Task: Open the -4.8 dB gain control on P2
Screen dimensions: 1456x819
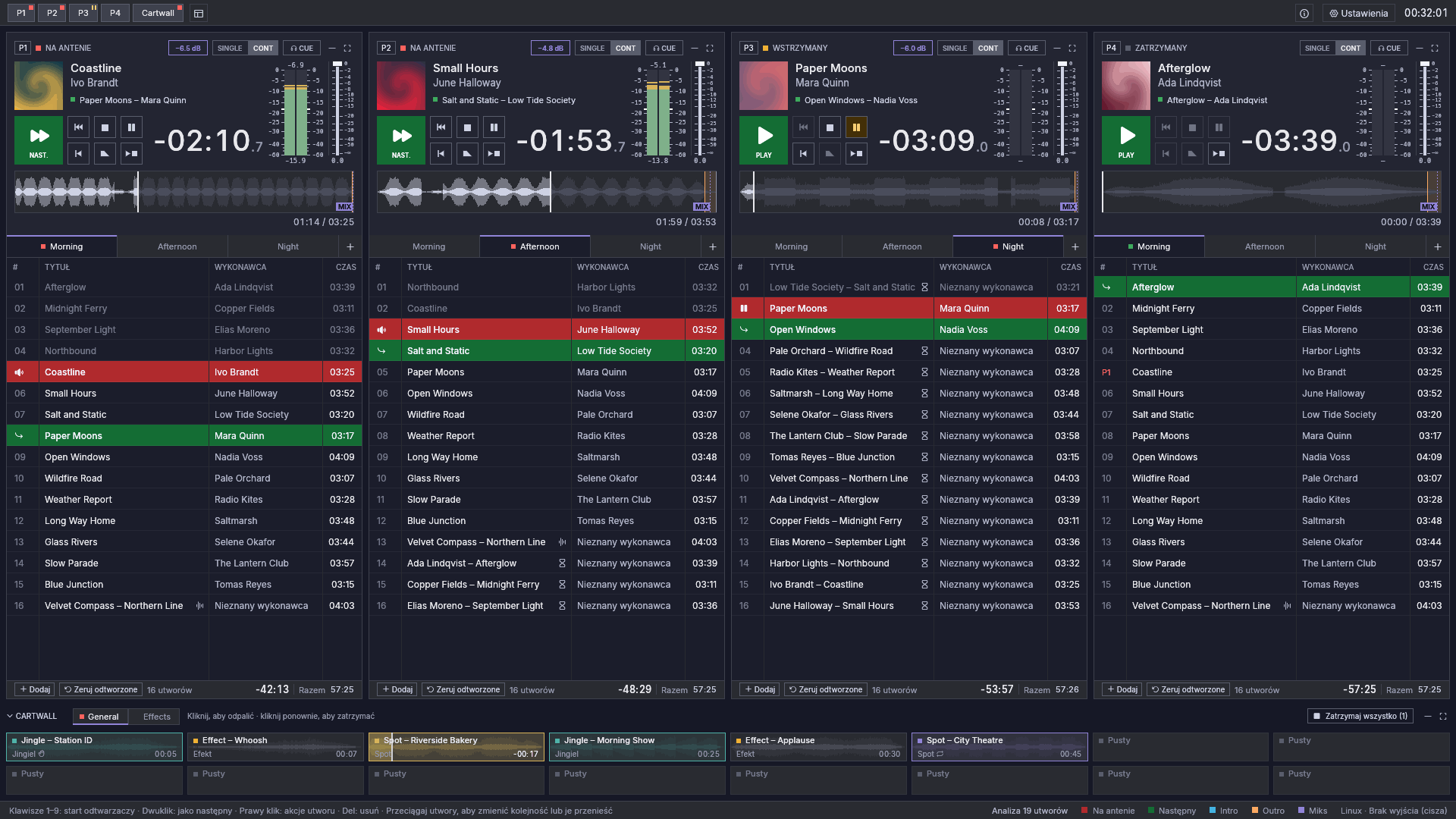Action: point(551,48)
